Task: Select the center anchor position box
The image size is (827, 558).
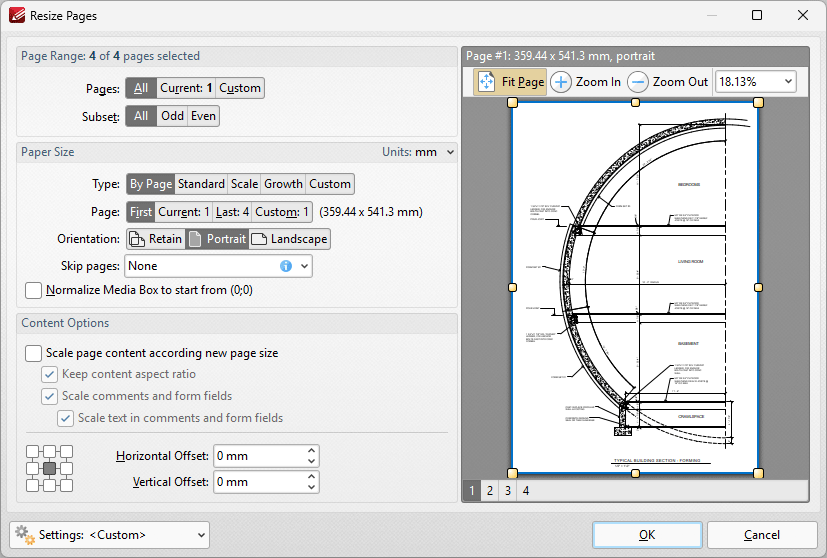Action: [x=50, y=468]
